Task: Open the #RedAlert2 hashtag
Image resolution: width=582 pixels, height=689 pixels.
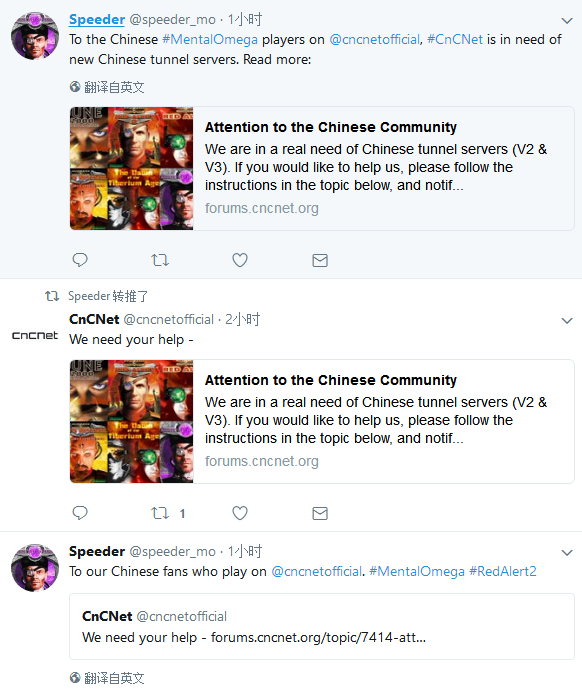Action: (x=503, y=571)
